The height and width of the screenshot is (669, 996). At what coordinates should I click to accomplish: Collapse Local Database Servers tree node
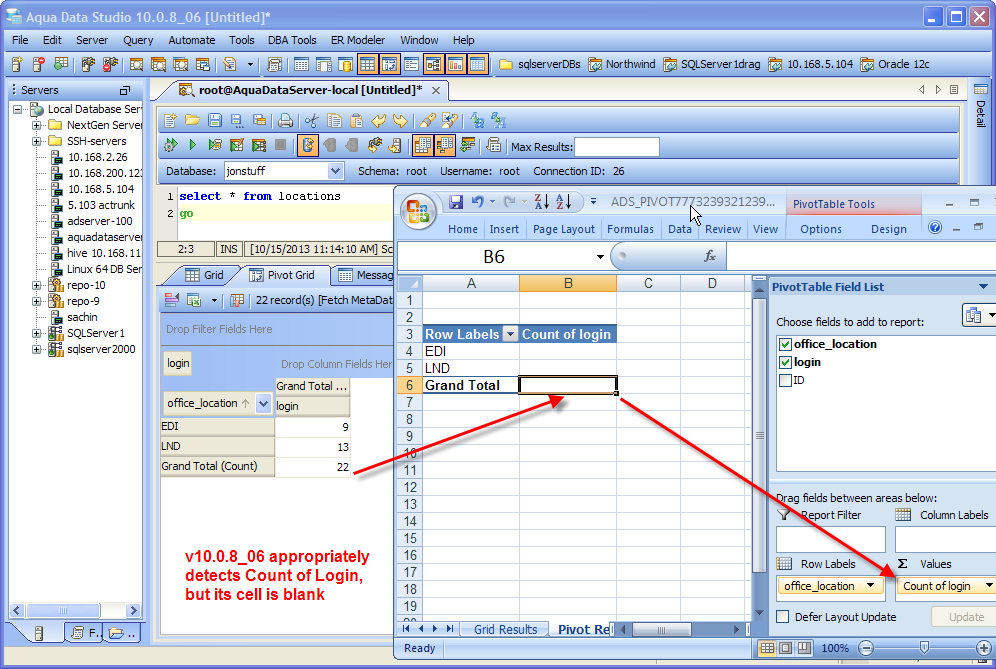17,109
